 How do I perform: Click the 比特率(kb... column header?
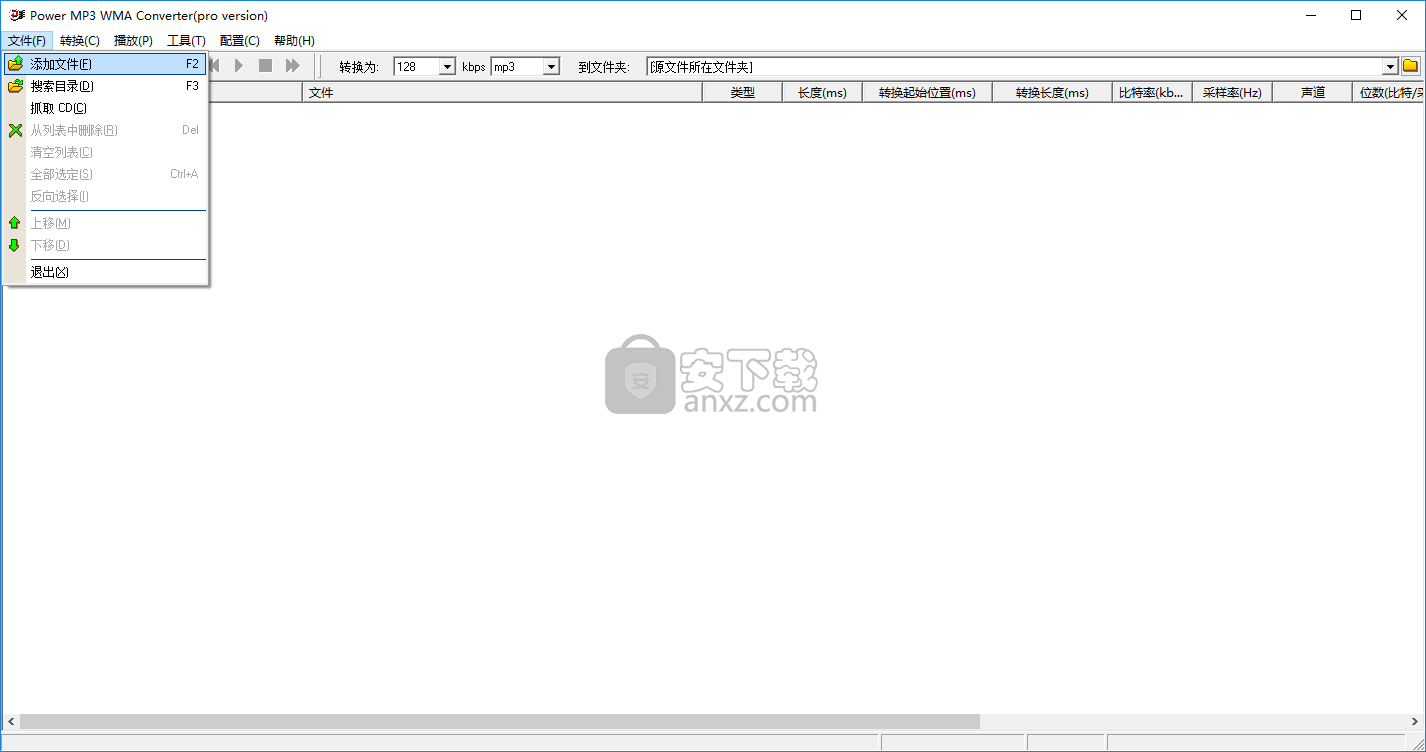pyautogui.click(x=1152, y=92)
